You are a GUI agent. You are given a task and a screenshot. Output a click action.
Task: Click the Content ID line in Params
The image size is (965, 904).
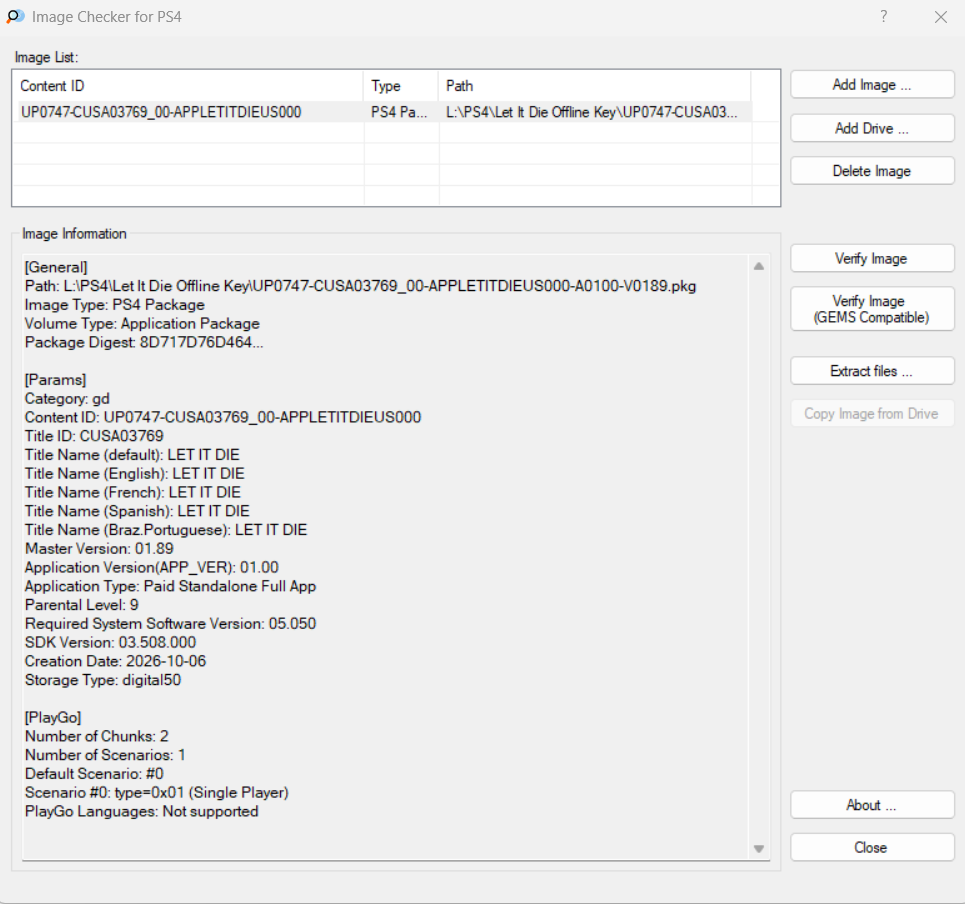223,417
